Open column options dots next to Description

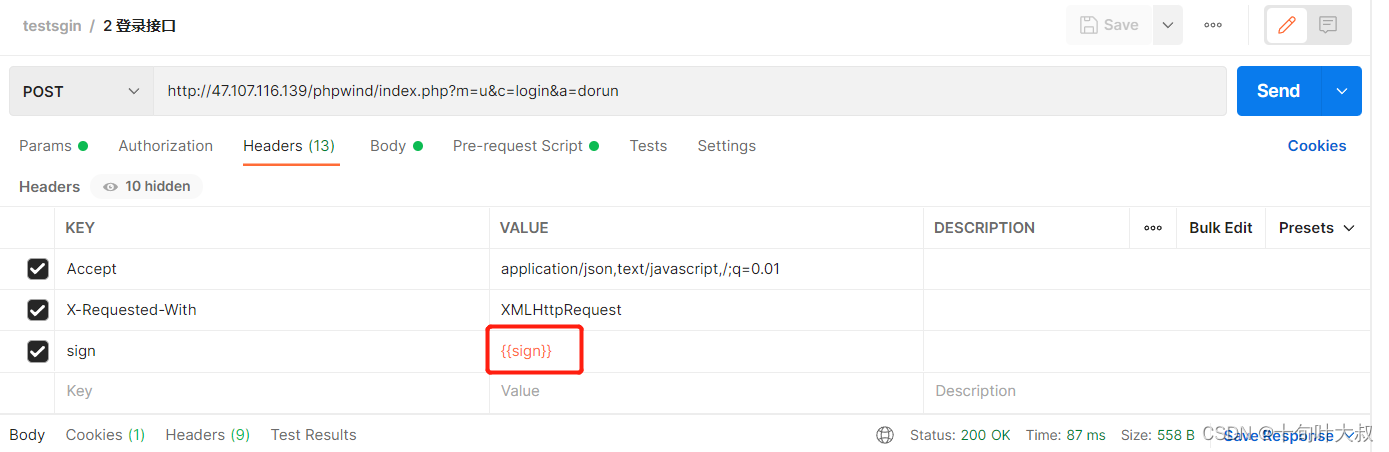pyautogui.click(x=1153, y=228)
